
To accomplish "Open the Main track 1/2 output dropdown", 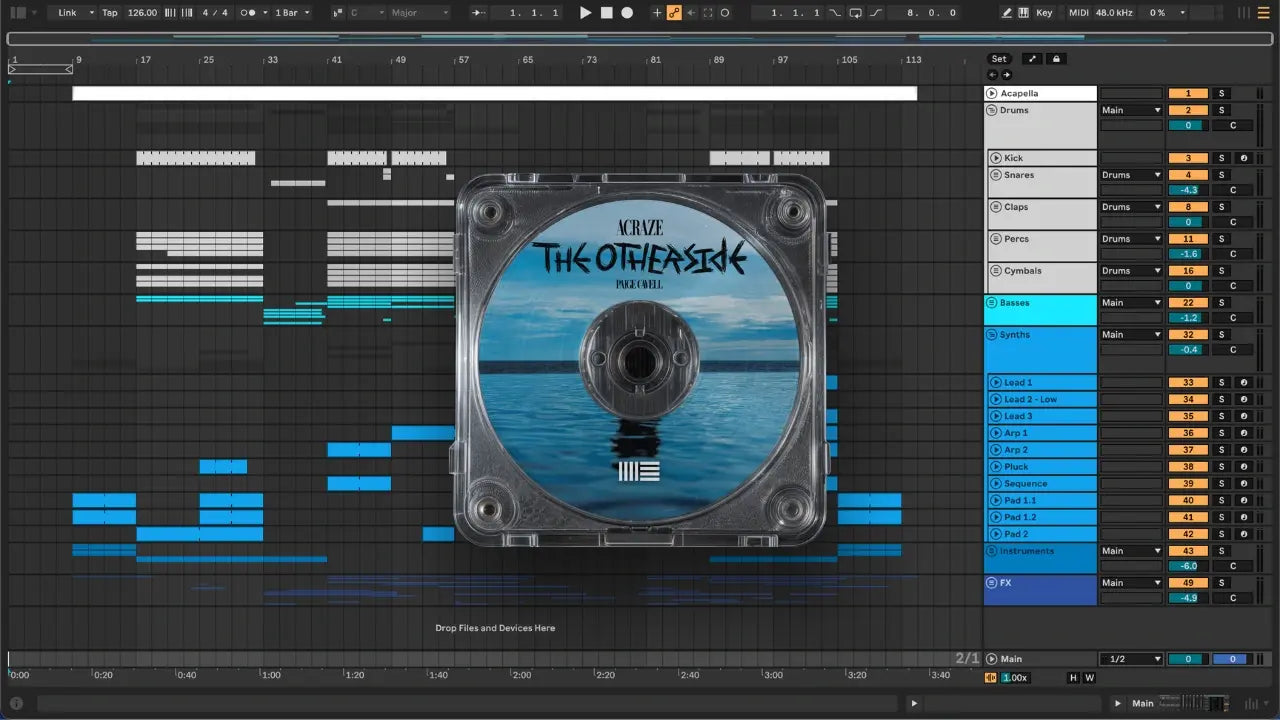I will (1131, 659).
